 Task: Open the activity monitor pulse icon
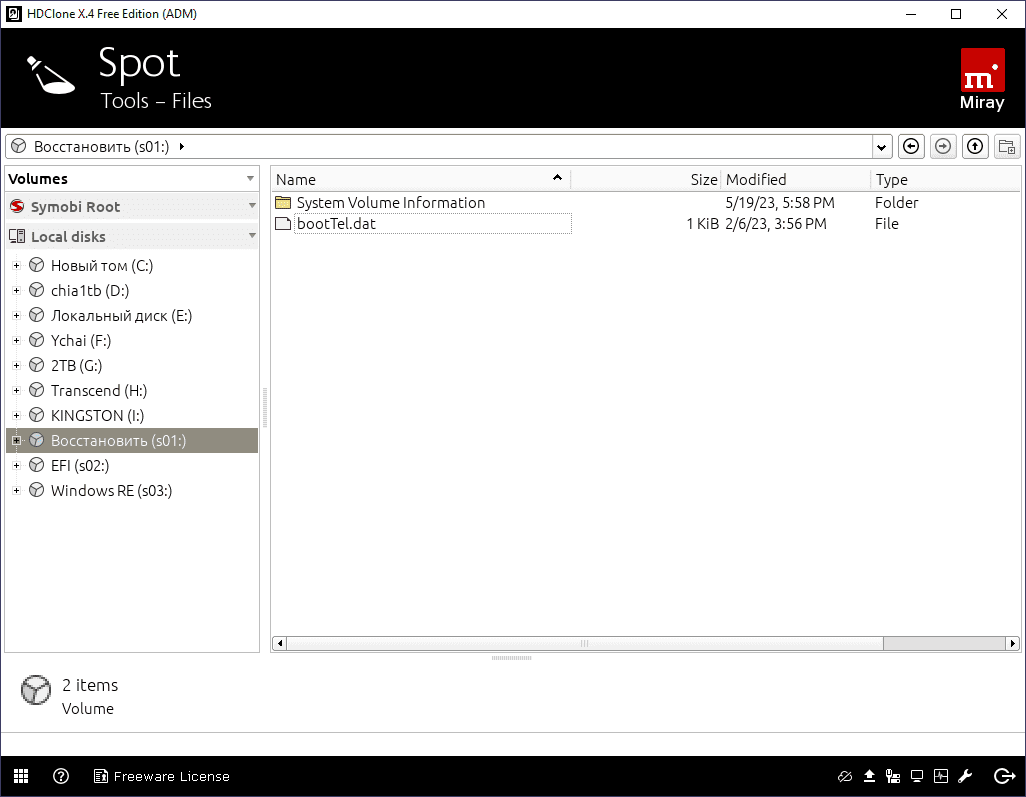(x=941, y=776)
